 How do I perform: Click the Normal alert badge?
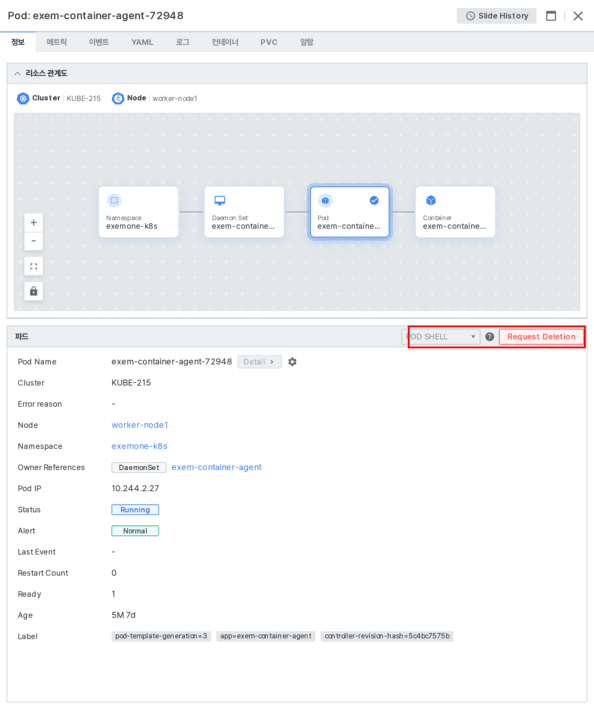135,531
